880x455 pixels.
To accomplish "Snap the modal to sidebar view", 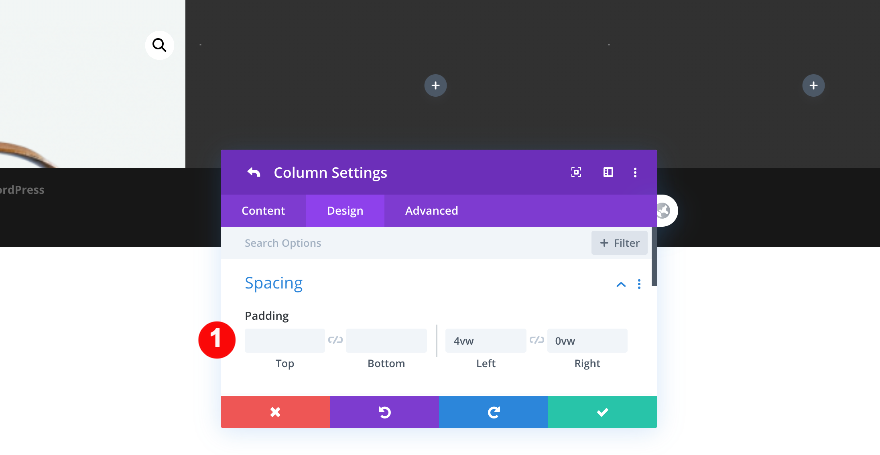I will click(607, 173).
